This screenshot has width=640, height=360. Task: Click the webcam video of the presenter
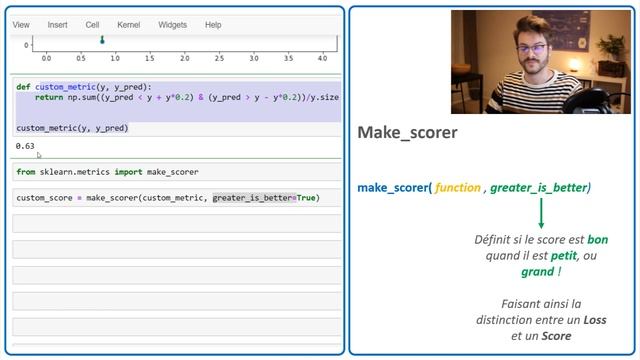click(540, 62)
